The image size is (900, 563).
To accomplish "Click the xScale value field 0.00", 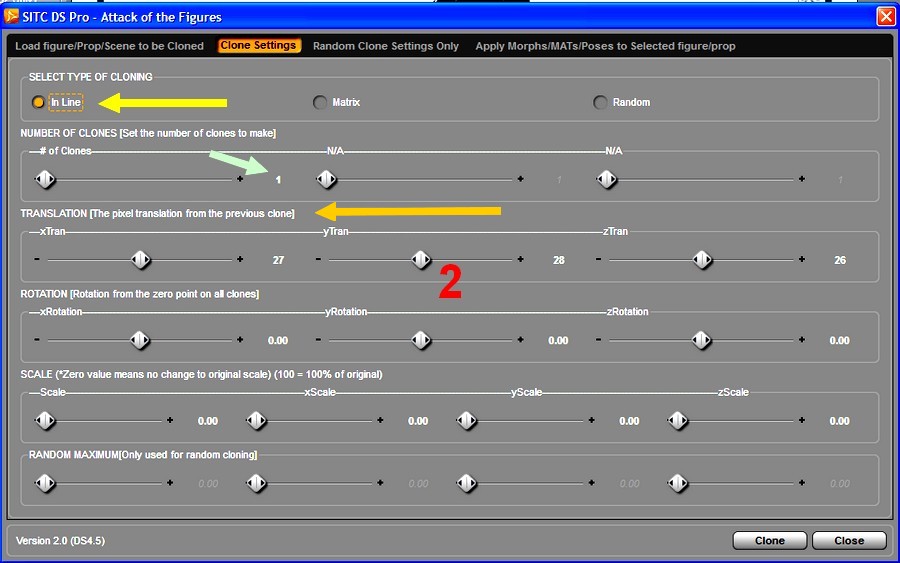I will [418, 421].
